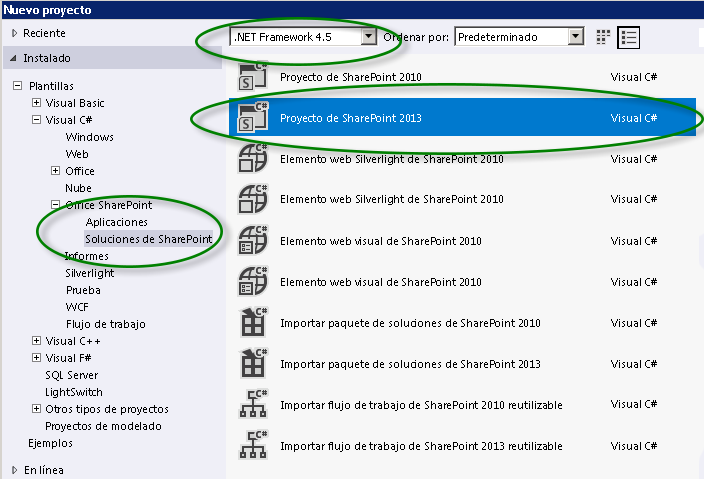Click the Importar paquete de soluciones de SharePoint 2013 icon
Viewport: 704px width, 479px height.
[253, 364]
